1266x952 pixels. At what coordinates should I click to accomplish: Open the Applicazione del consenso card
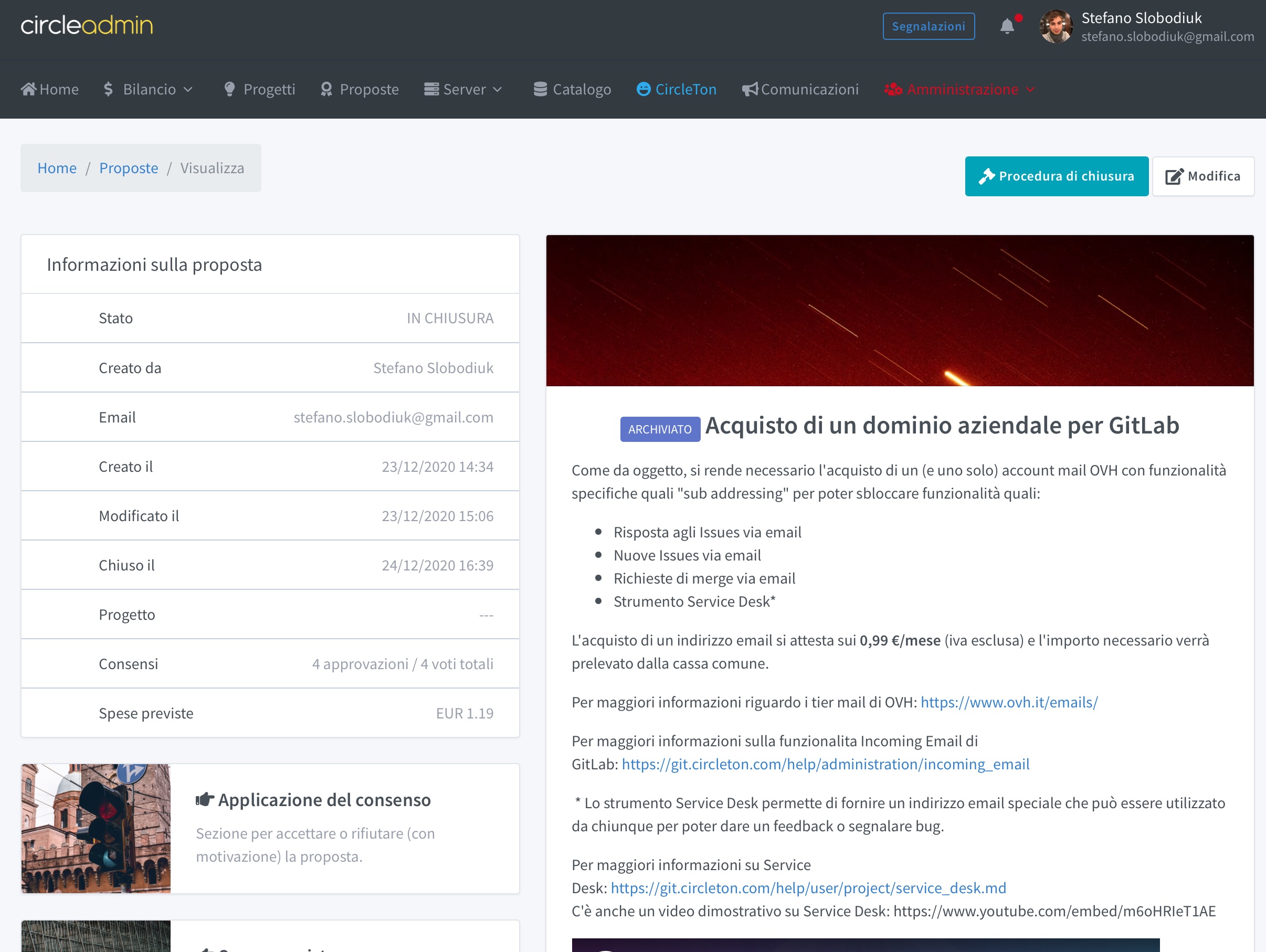[x=324, y=800]
